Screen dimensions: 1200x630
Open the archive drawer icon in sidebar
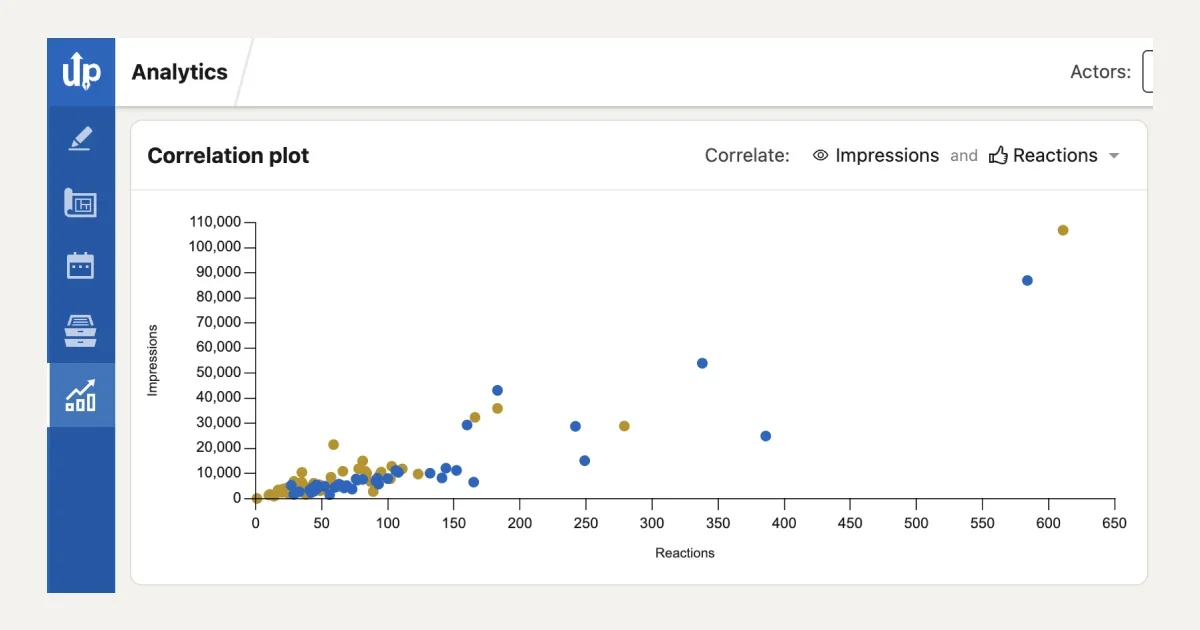[x=80, y=330]
